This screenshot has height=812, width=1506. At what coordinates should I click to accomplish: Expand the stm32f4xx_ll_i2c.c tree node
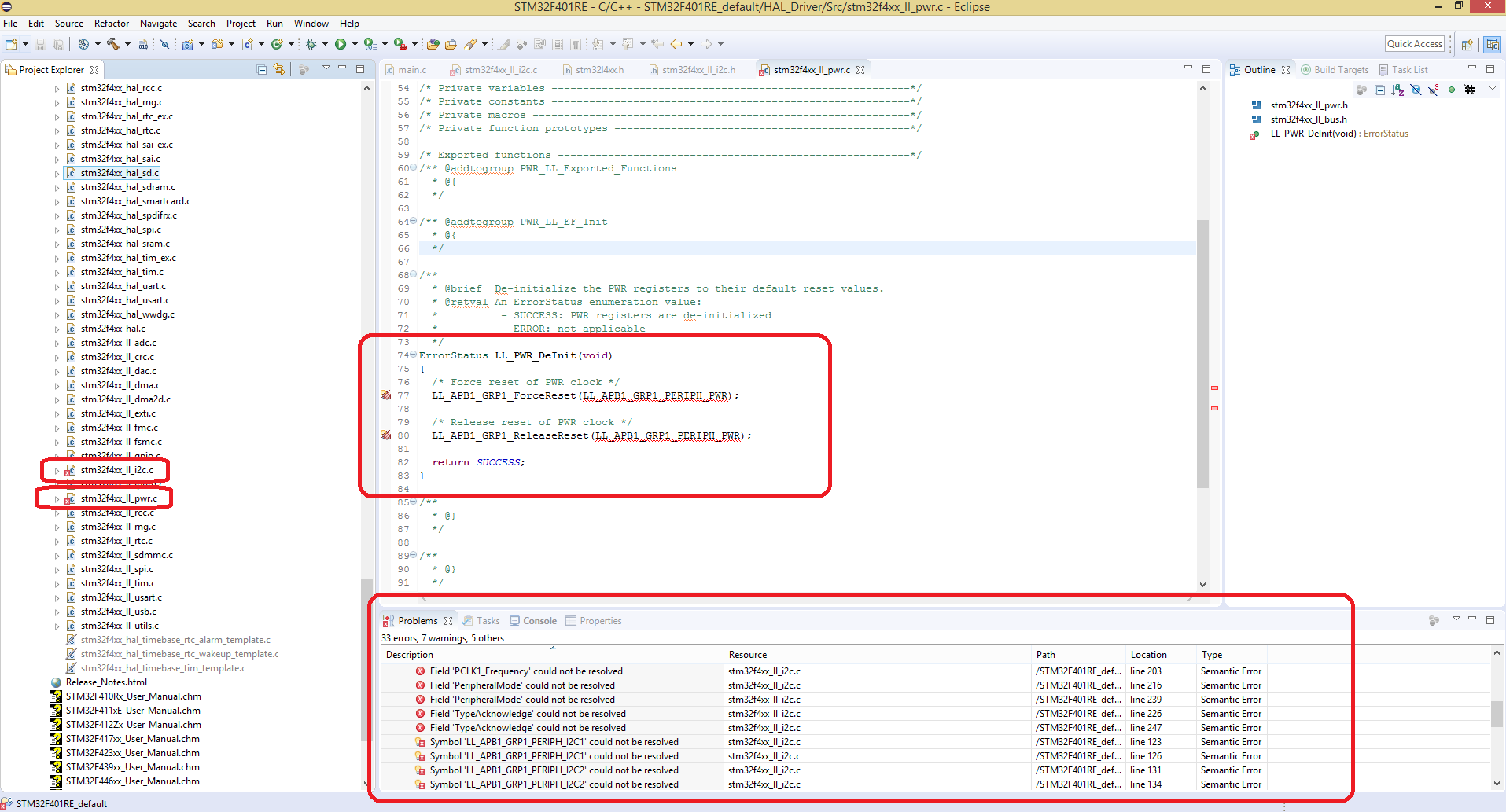pyautogui.click(x=57, y=471)
